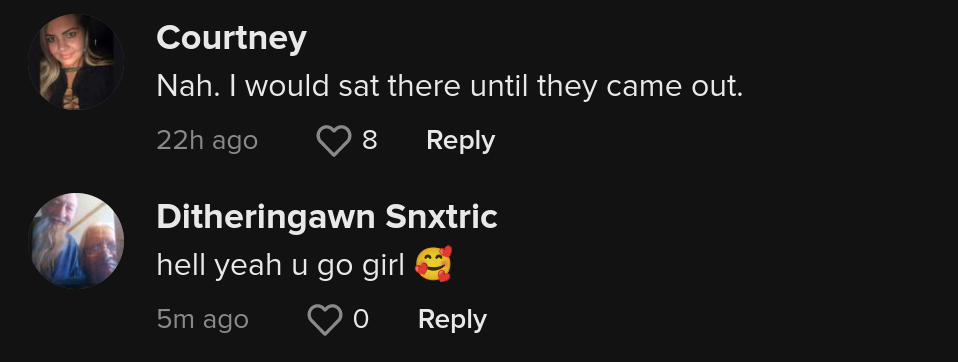Reply to Courtney's comment
This screenshot has height=362, width=958.
pyautogui.click(x=461, y=140)
